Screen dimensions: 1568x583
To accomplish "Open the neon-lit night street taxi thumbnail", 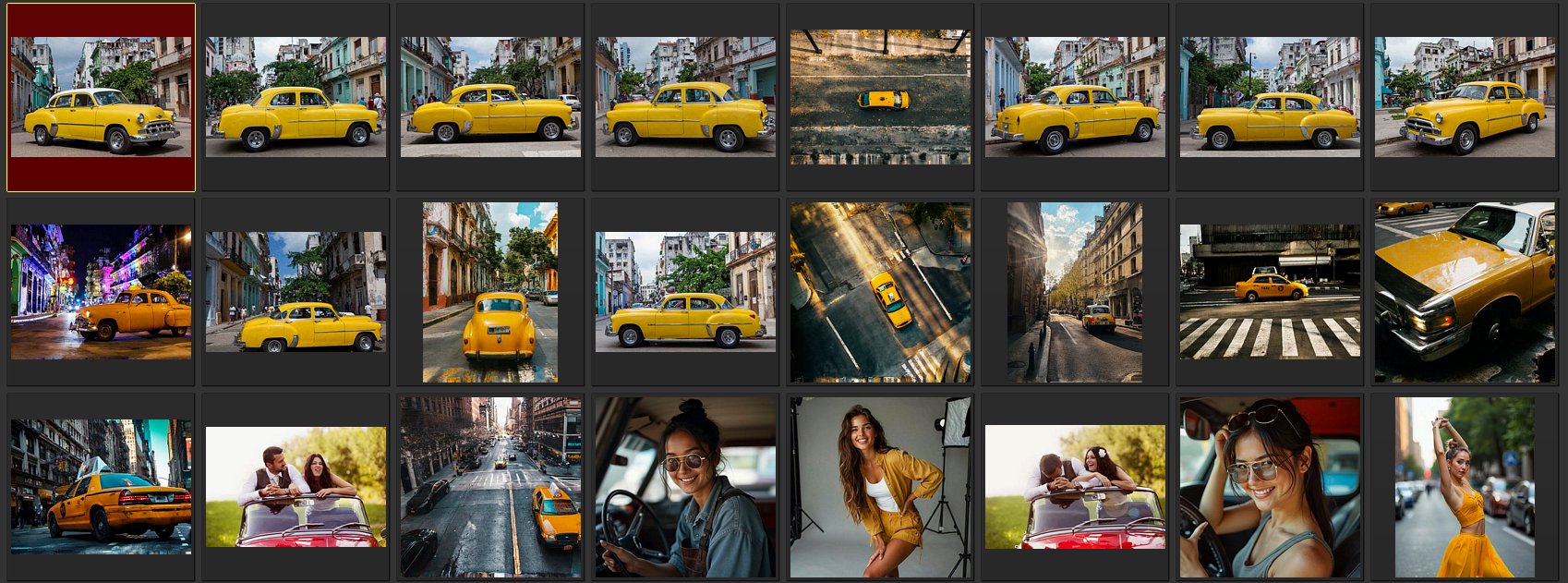I will tap(101, 292).
